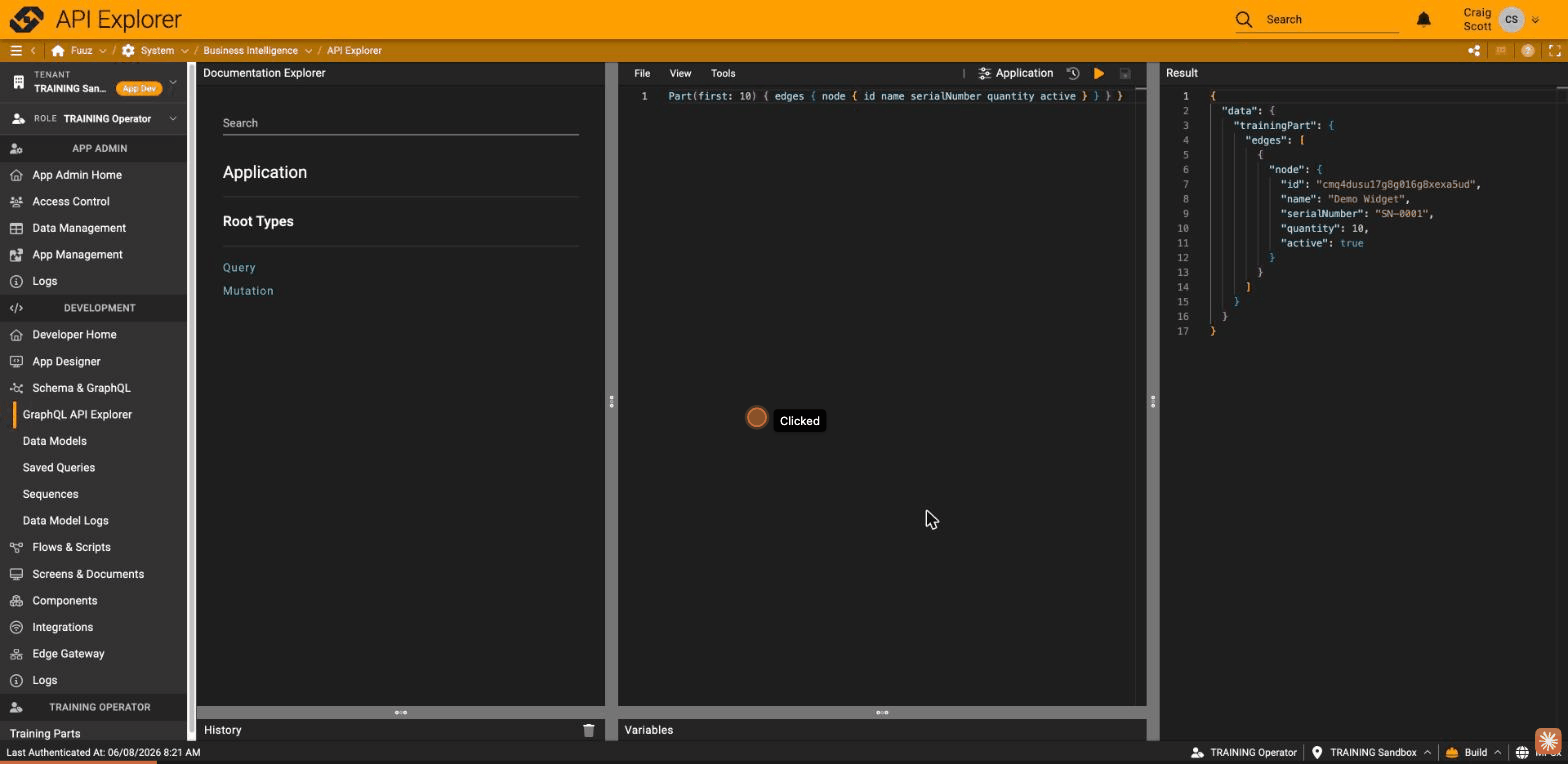Viewport: 1568px width, 764px height.
Task: Focus the top bar Search field
Action: pyautogui.click(x=1331, y=19)
